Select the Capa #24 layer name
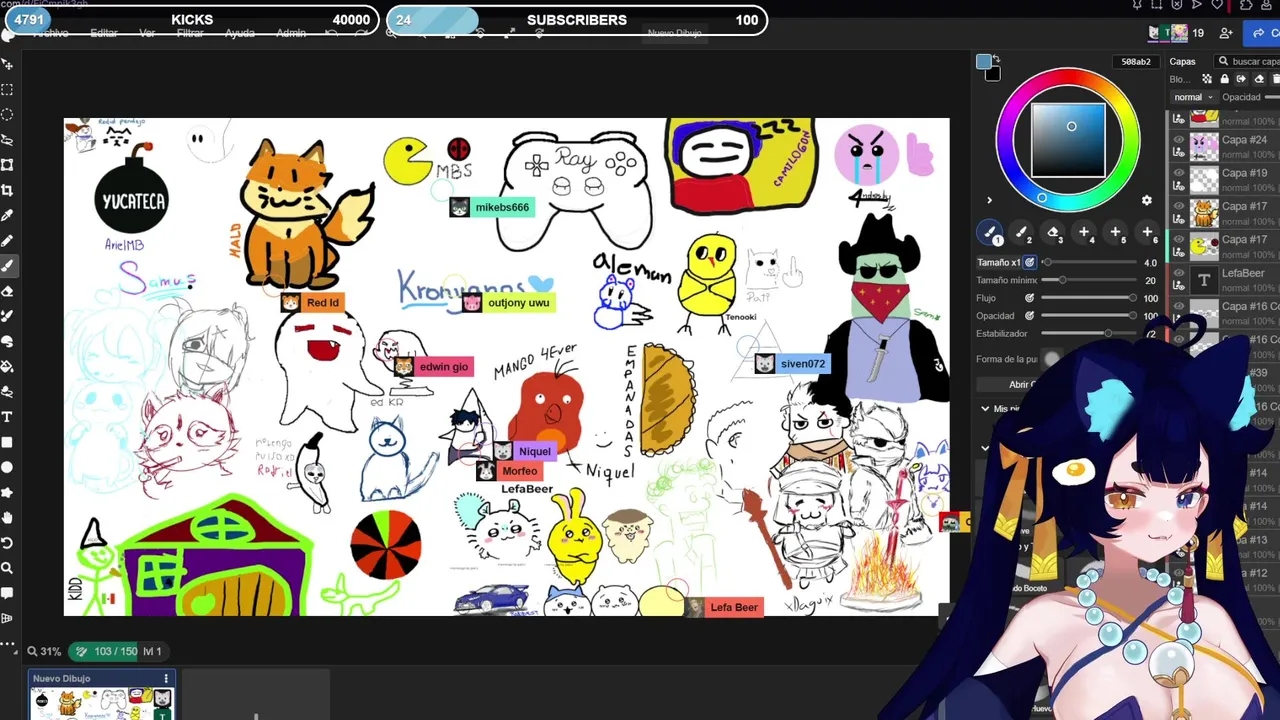Image resolution: width=1280 pixels, height=720 pixels. 1245,140
